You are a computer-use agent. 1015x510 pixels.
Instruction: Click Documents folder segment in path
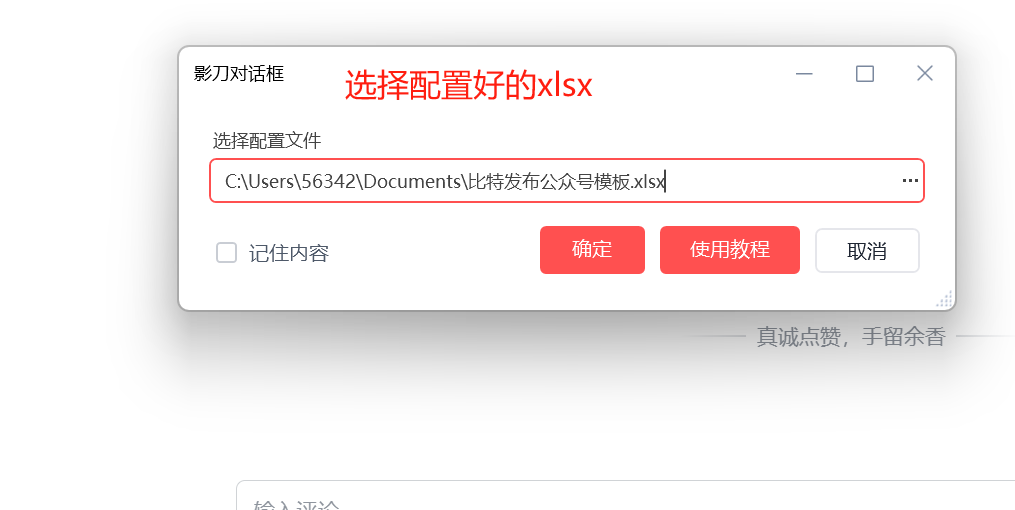click(x=412, y=181)
